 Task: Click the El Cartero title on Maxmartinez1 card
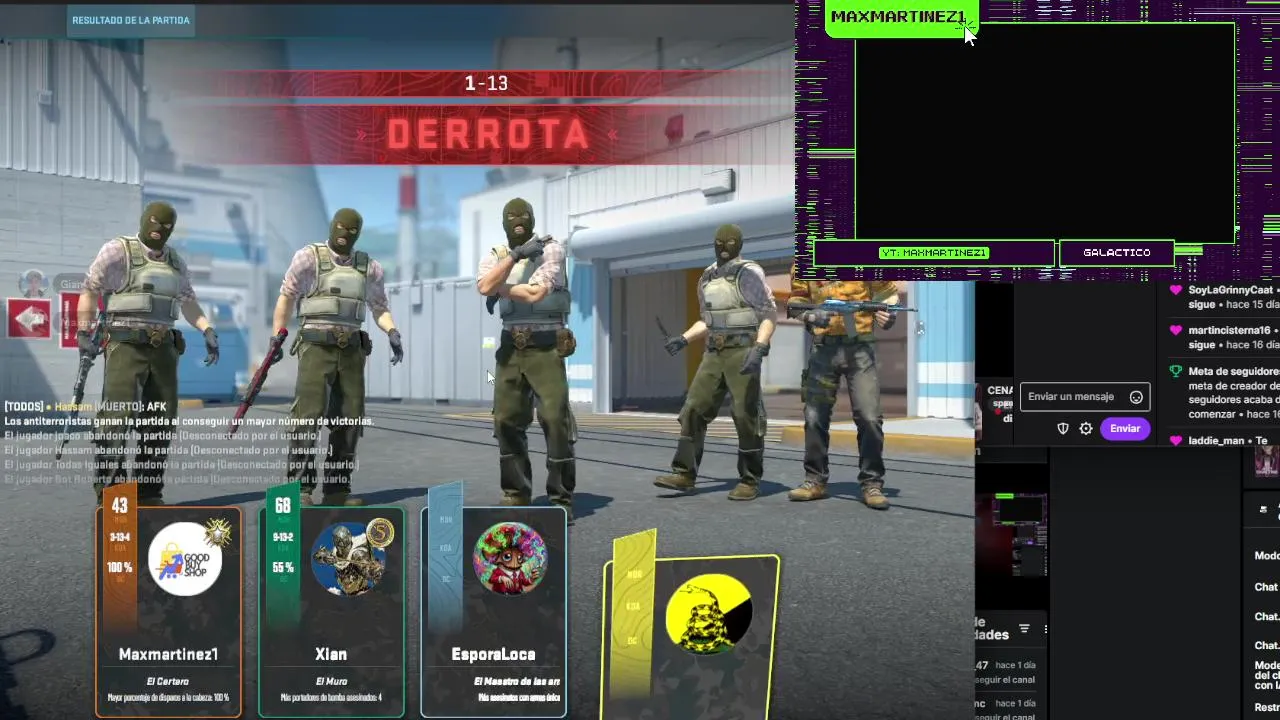coord(168,682)
